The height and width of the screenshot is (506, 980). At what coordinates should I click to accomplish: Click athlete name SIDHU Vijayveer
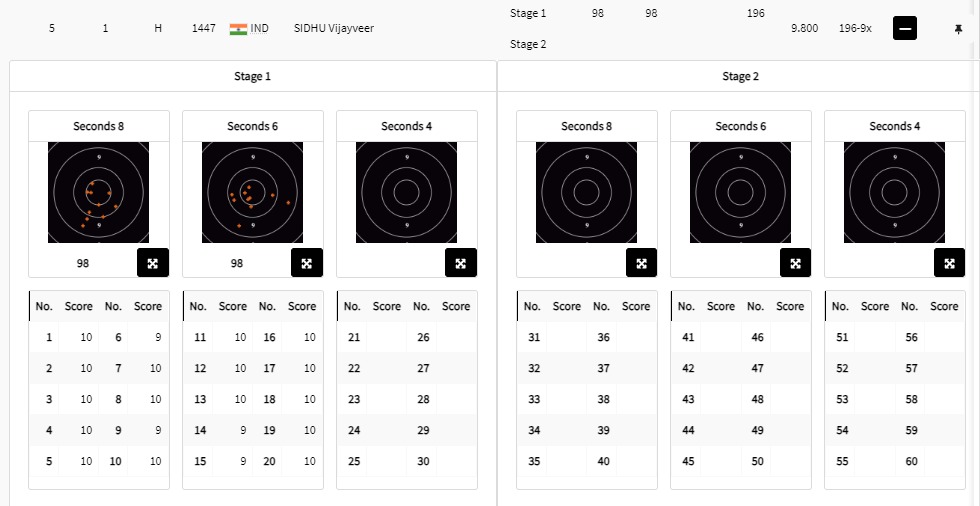pyautogui.click(x=334, y=29)
